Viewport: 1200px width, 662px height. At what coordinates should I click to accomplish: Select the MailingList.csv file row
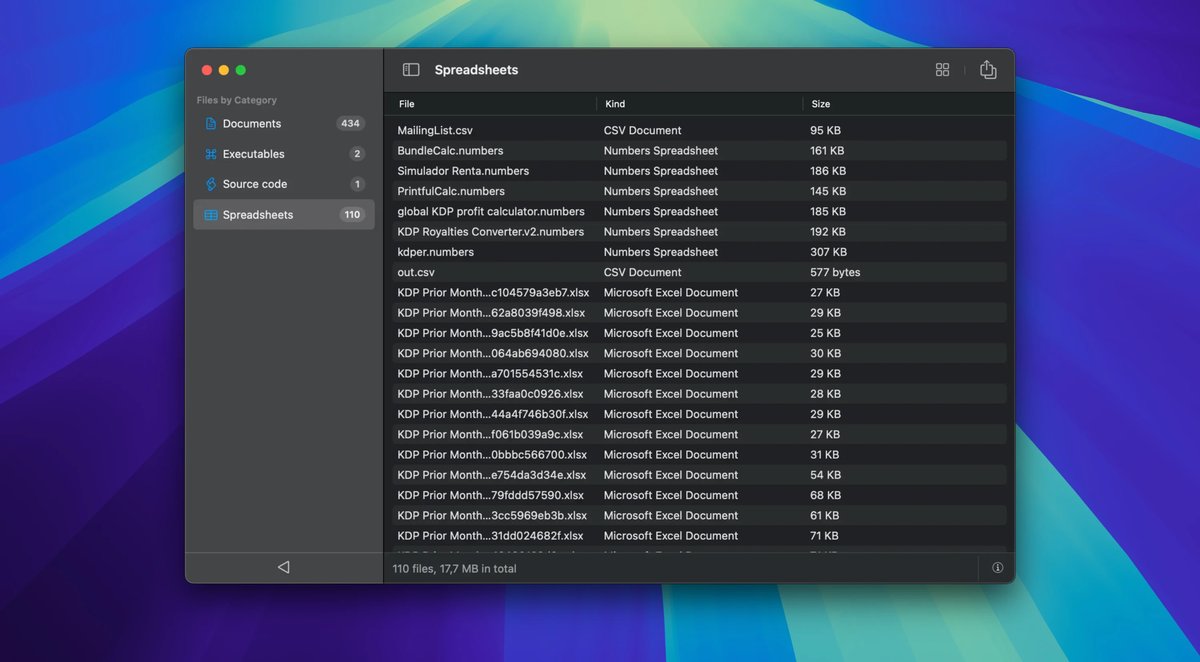click(435, 131)
